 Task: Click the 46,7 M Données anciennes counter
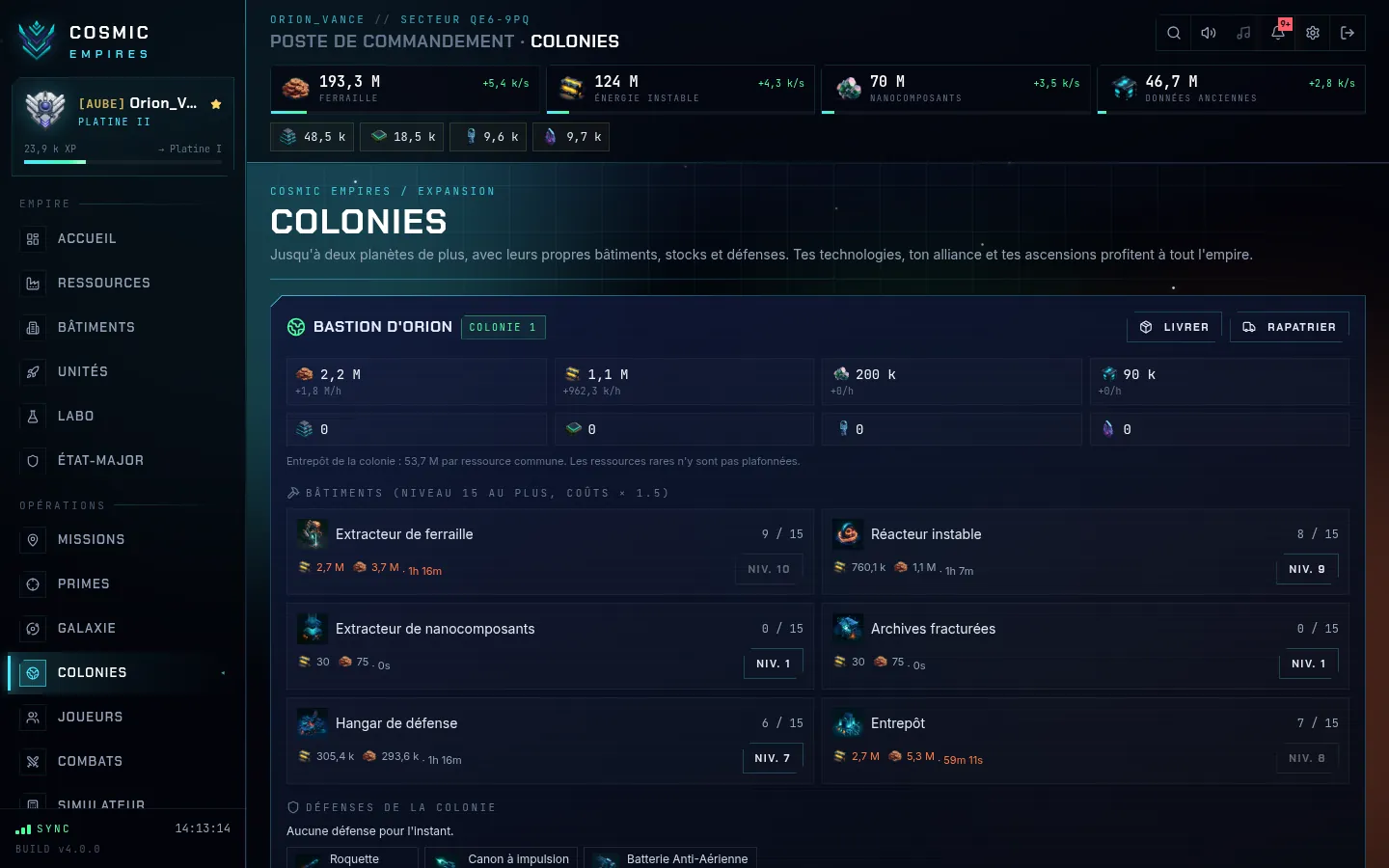pos(1232,90)
